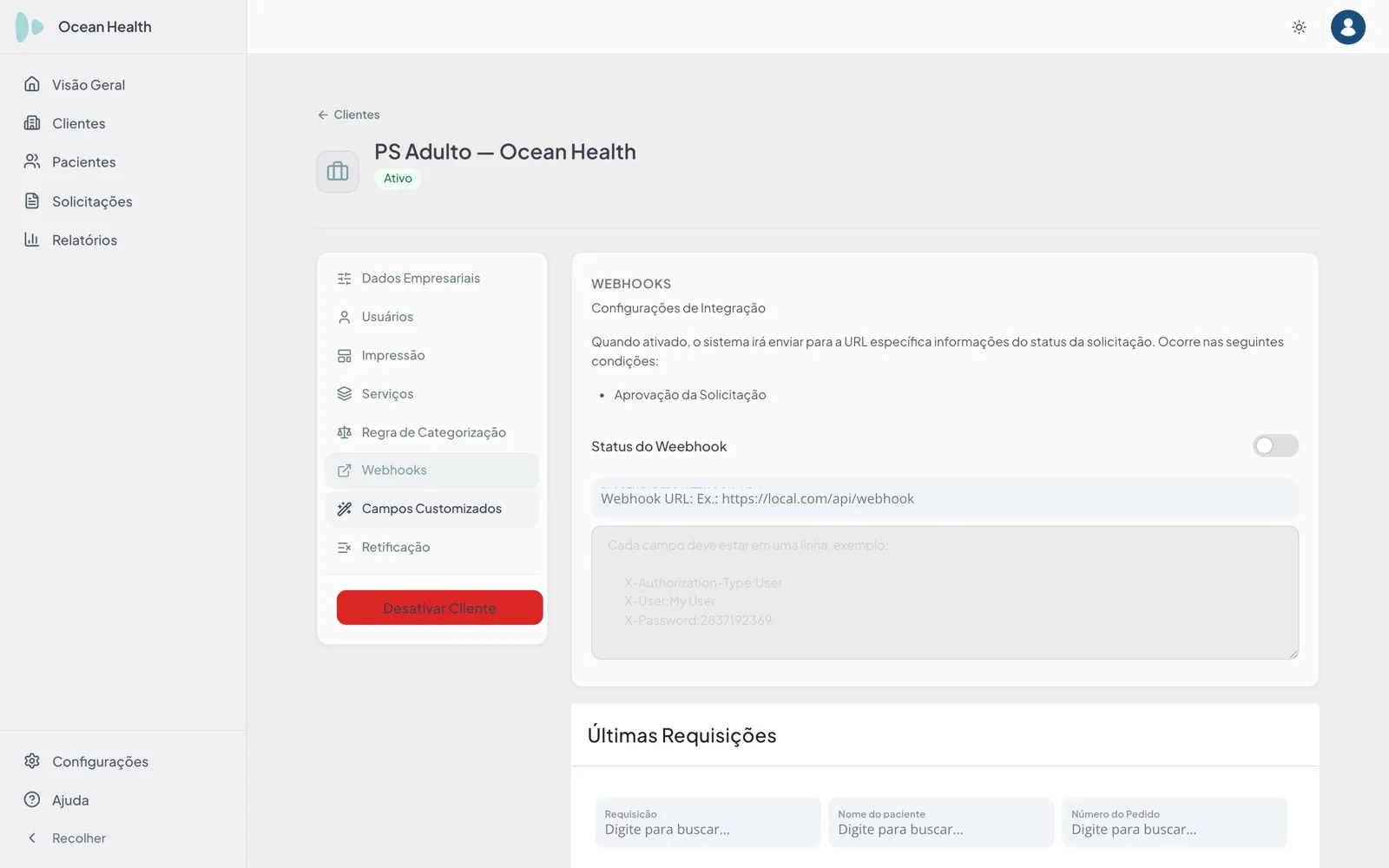Focus the Nome do paciente search field
This screenshot has height=868, width=1389.
click(x=941, y=822)
